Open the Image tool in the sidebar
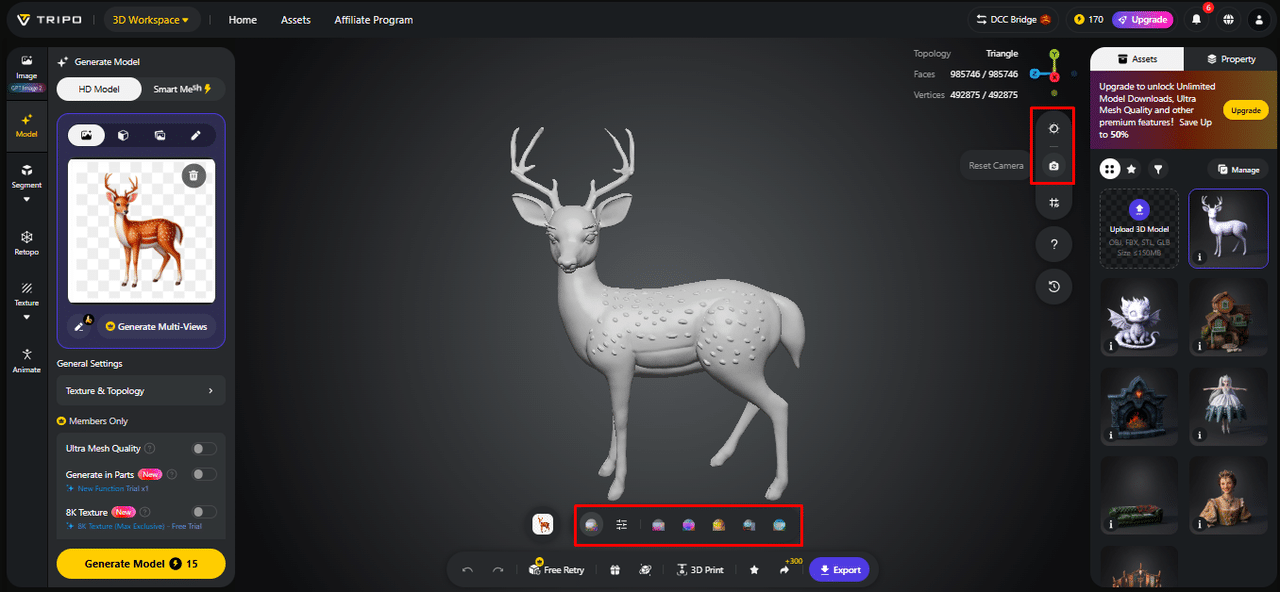The width and height of the screenshot is (1280, 592). tap(26, 68)
